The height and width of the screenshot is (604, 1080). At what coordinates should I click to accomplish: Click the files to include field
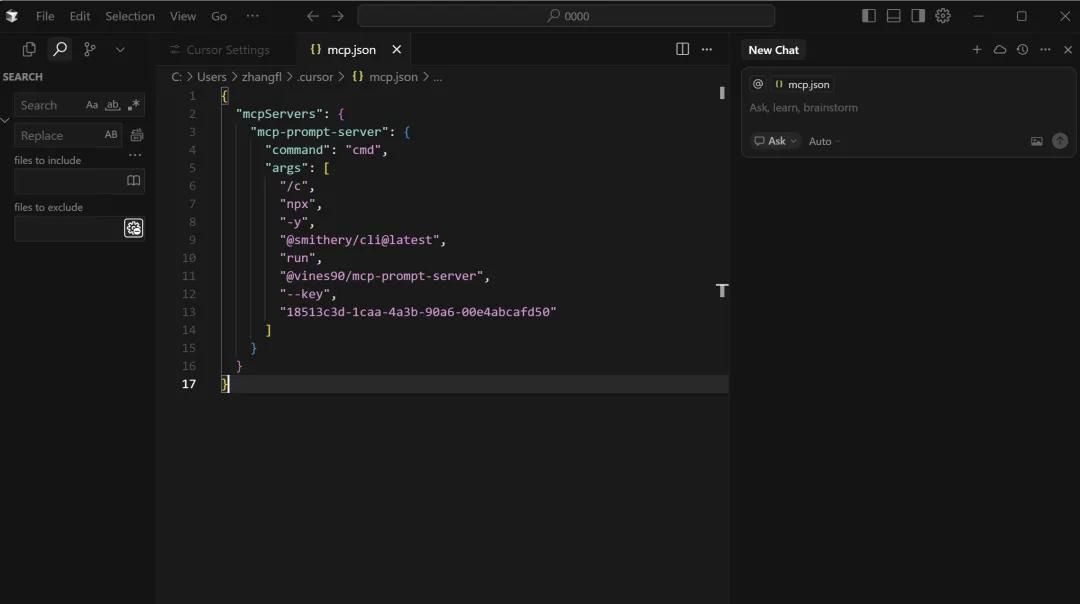pos(68,181)
